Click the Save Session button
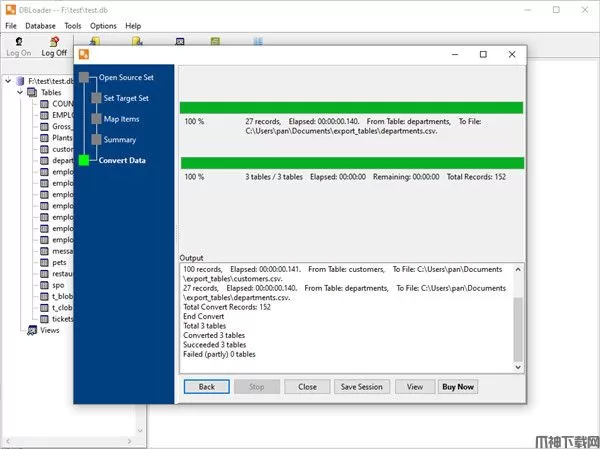600x449 pixels. 361,386
